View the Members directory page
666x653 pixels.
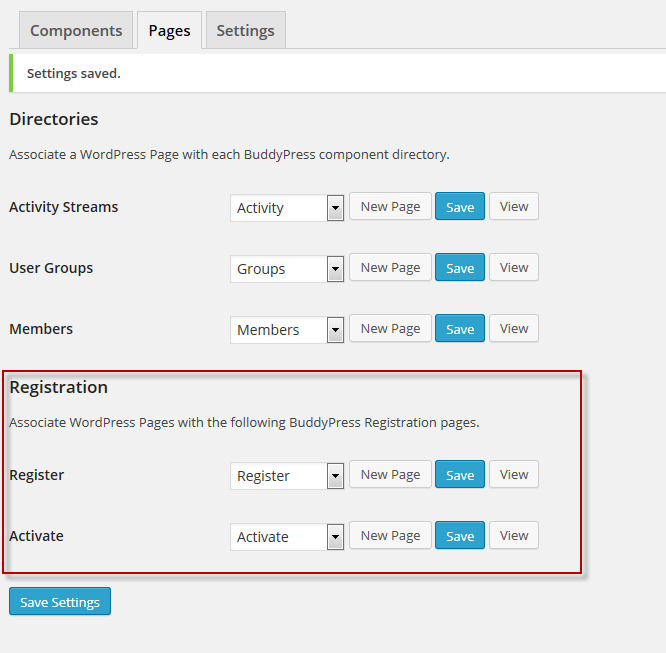tap(514, 328)
